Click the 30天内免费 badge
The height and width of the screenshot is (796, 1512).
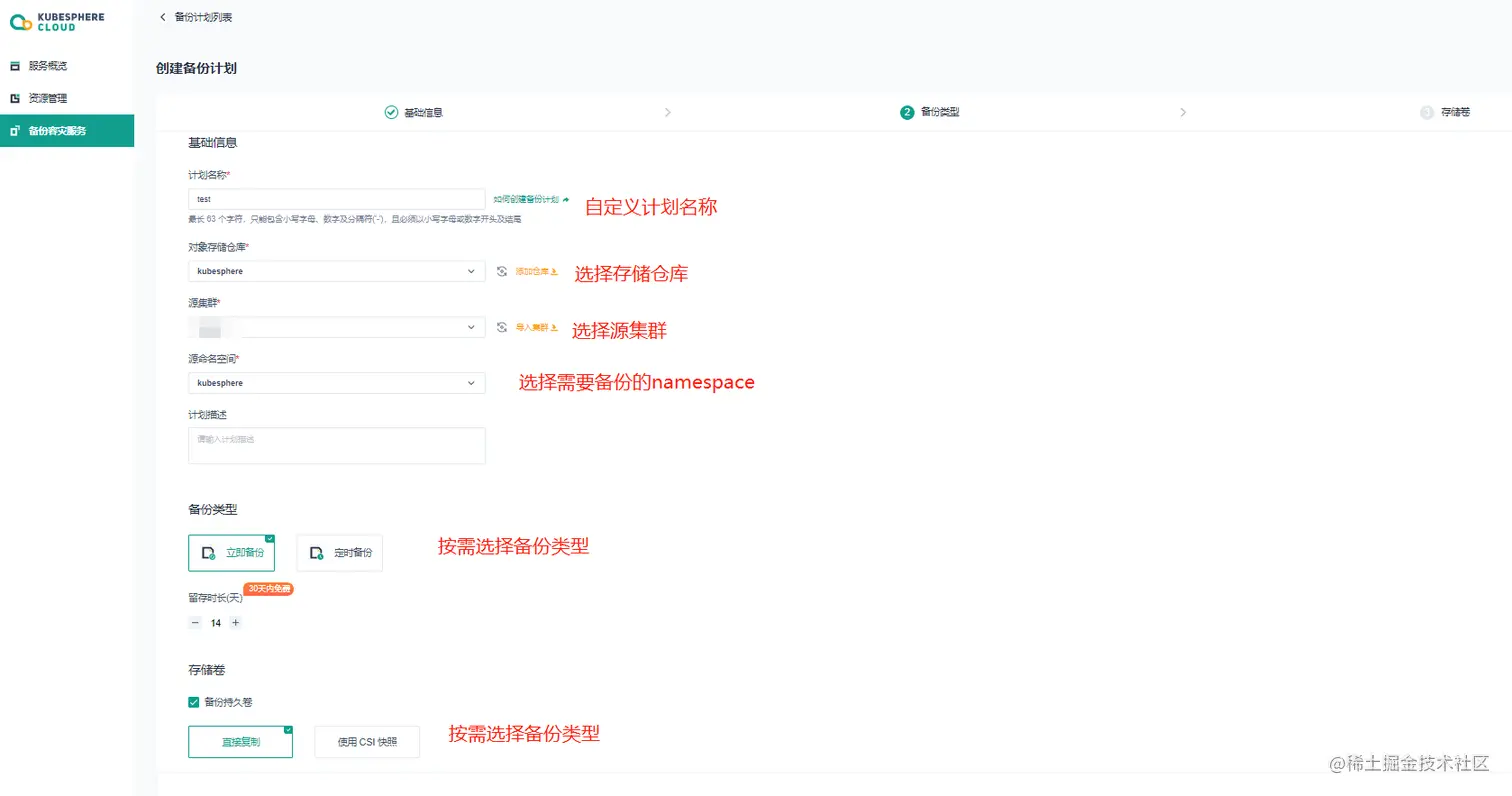(x=269, y=589)
